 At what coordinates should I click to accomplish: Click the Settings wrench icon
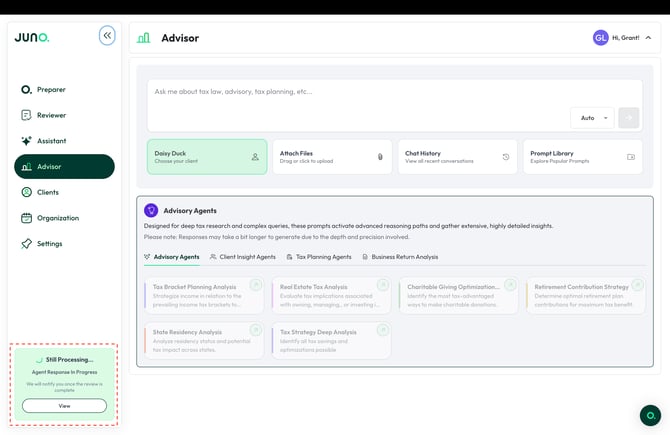click(26, 244)
